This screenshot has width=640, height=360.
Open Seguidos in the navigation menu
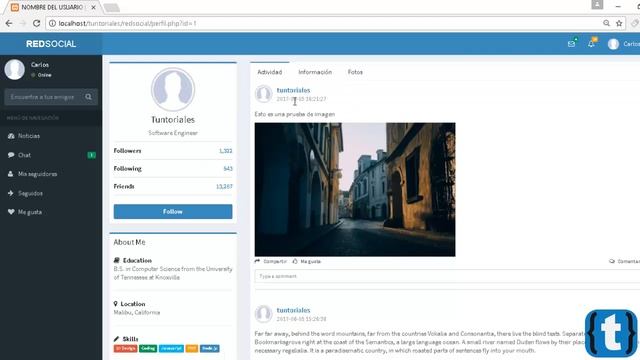[x=51, y=193]
